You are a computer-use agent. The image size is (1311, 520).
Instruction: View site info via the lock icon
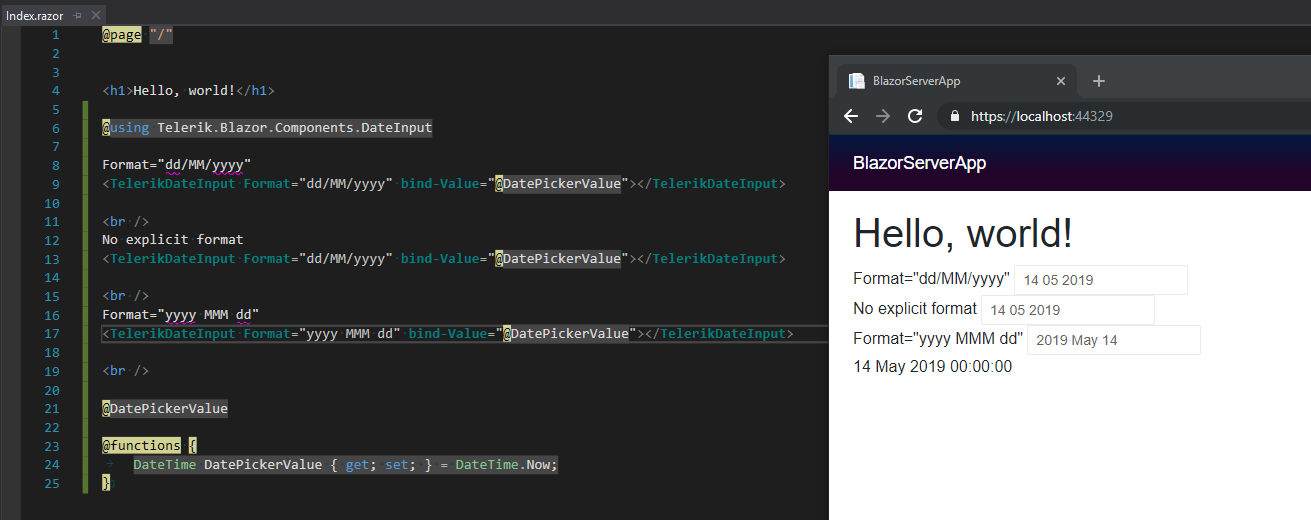[x=955, y=116]
